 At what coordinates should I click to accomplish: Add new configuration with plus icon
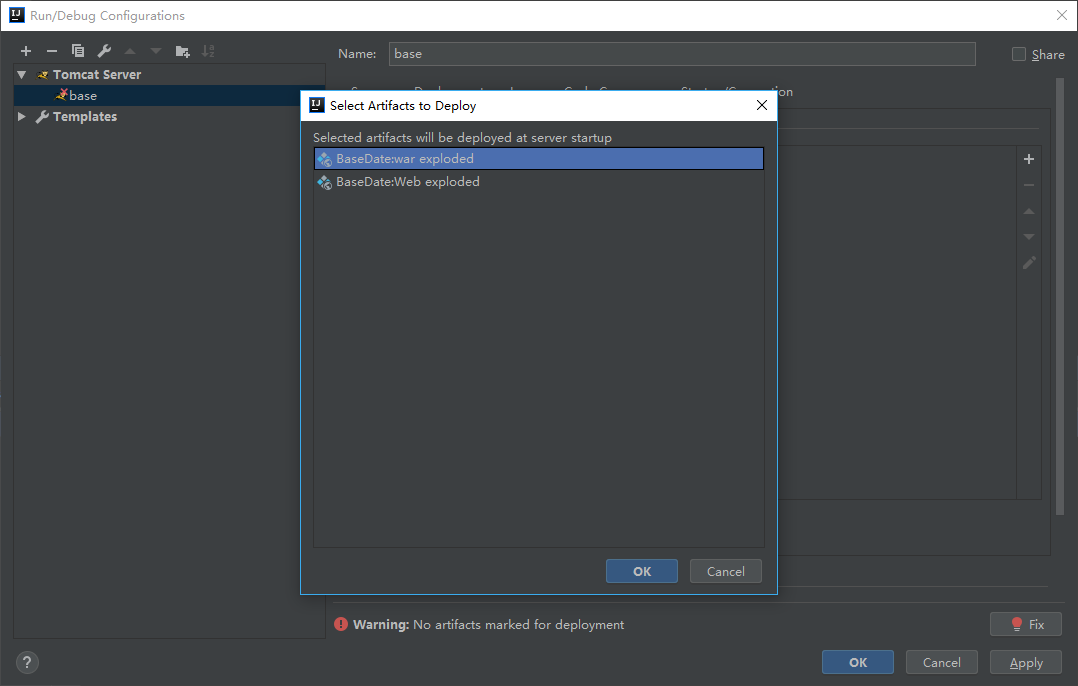pos(26,51)
